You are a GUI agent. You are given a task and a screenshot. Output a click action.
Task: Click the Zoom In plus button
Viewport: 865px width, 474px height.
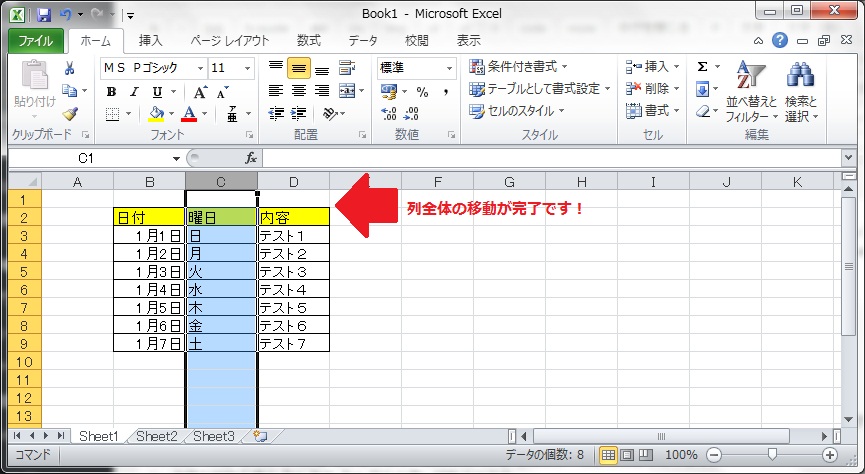pos(830,455)
